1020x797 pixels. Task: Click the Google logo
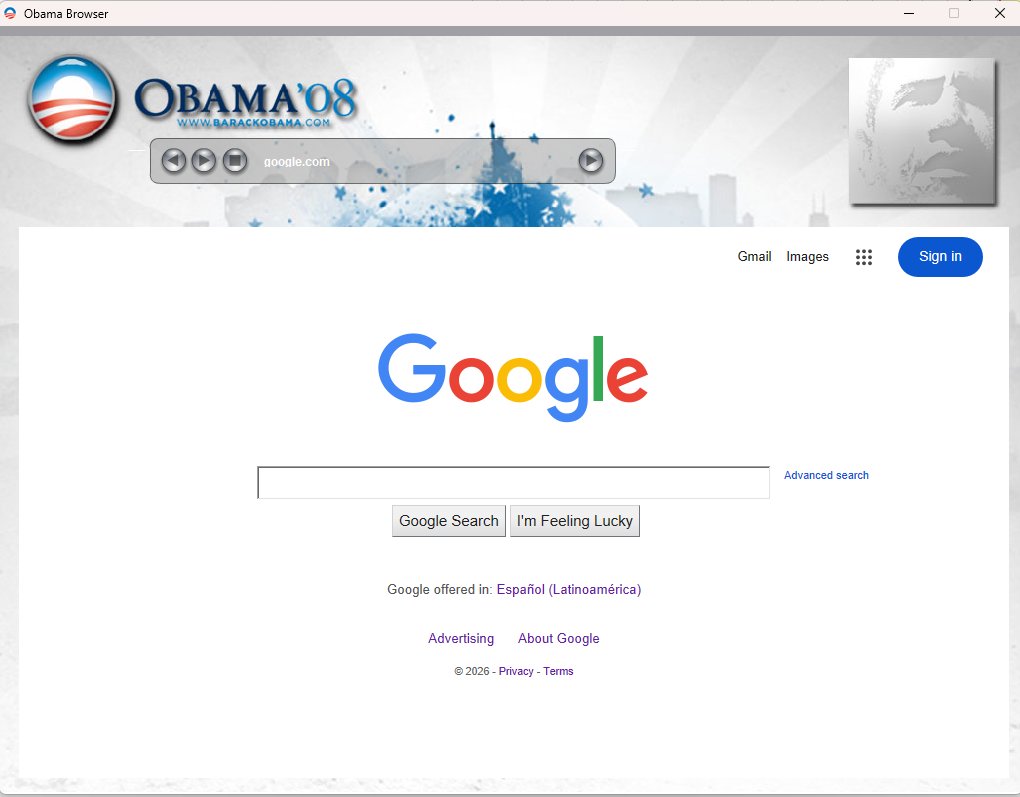[513, 377]
